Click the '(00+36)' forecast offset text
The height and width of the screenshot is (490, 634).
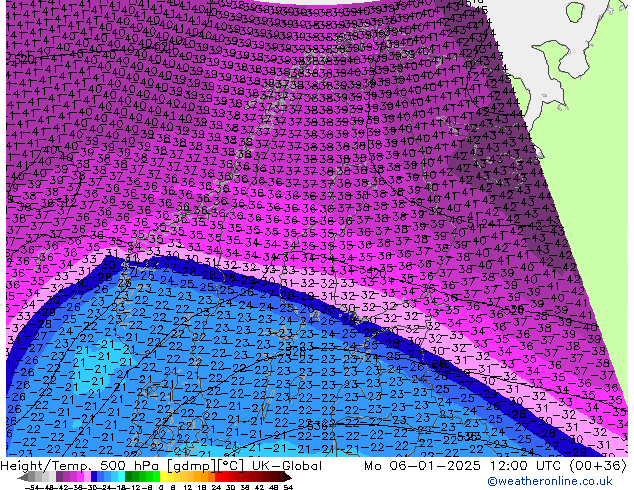598,466
